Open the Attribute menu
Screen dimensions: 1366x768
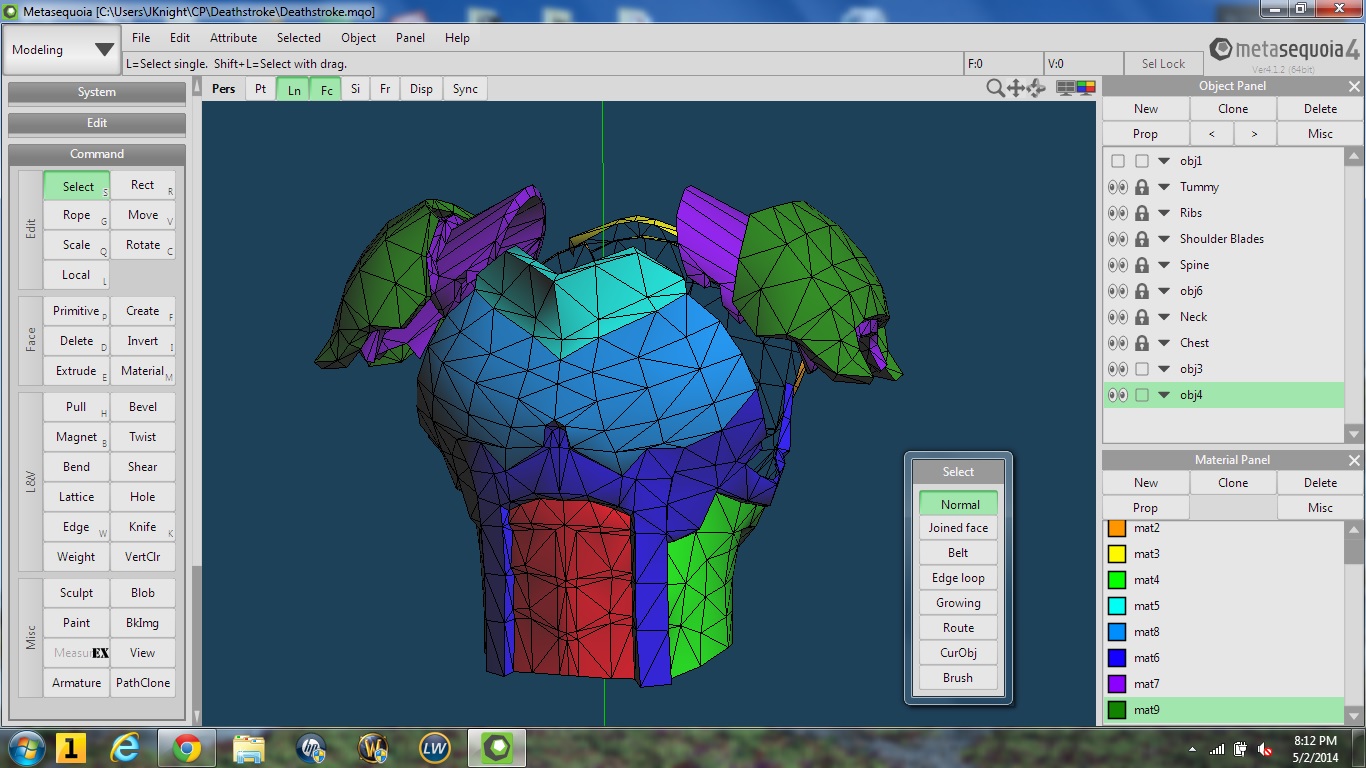233,38
